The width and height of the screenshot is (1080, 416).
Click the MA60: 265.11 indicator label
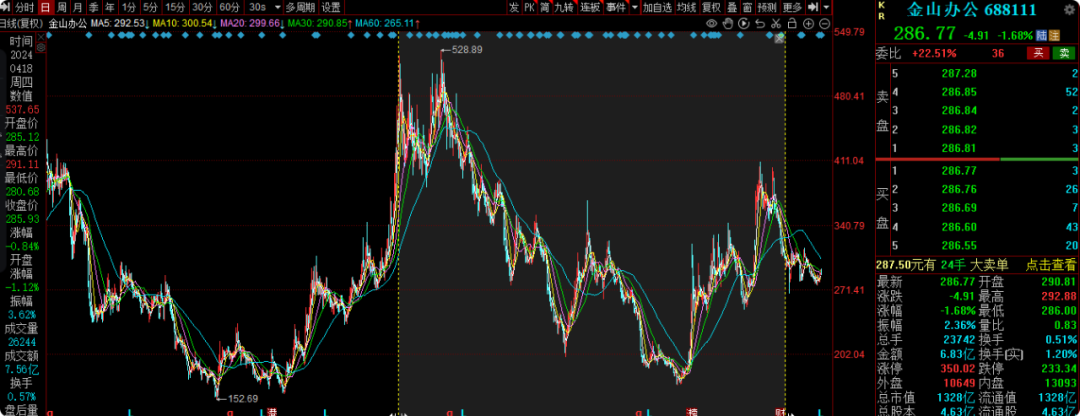click(x=388, y=23)
